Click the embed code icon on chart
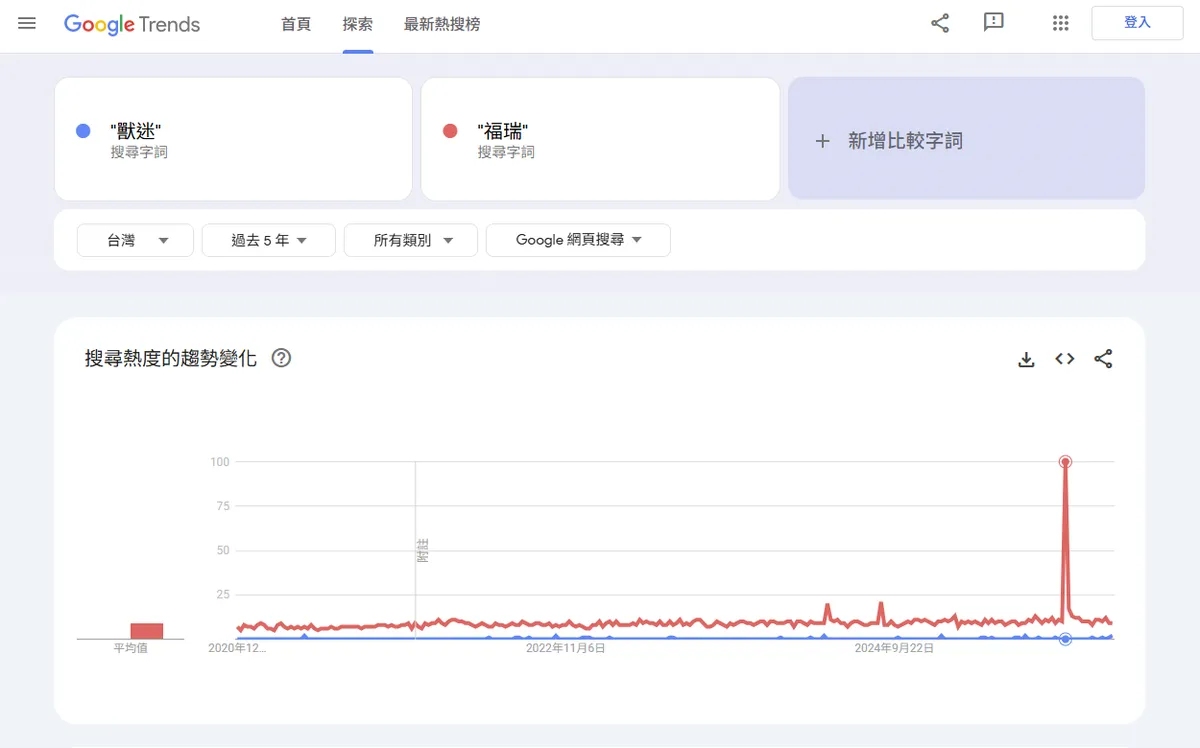Image resolution: width=1200 pixels, height=748 pixels. point(1065,359)
